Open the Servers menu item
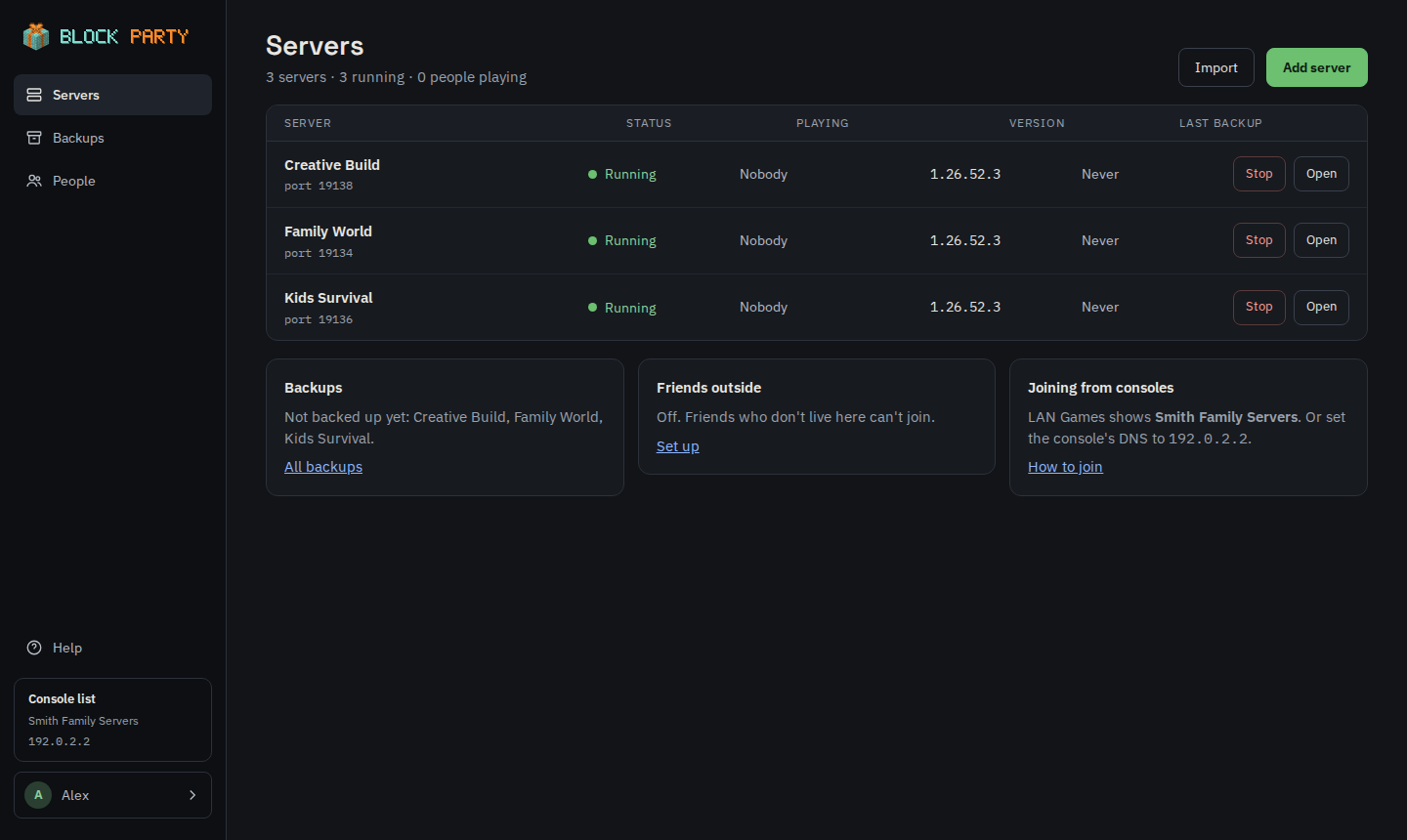The image size is (1407, 840). pos(112,95)
